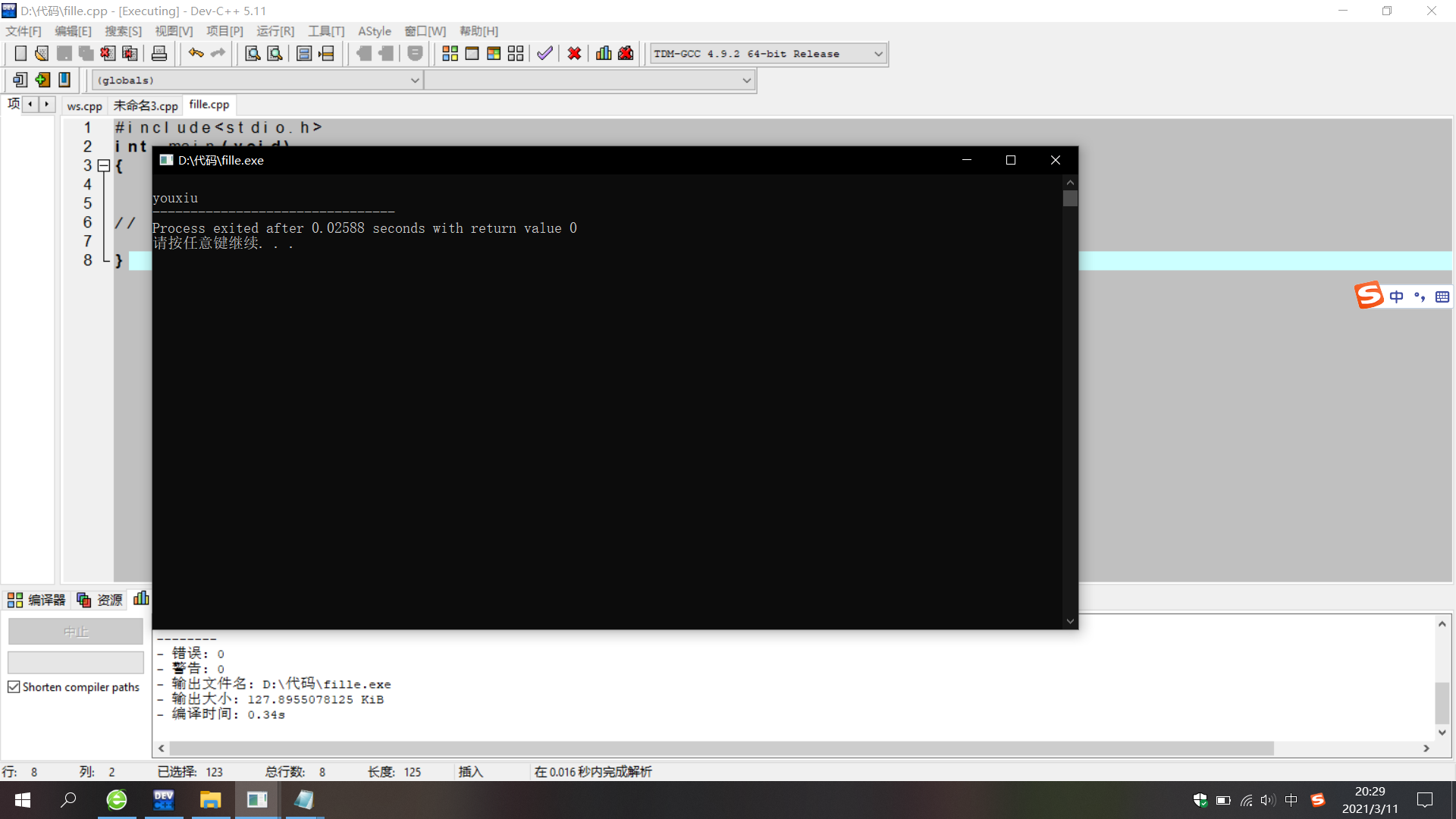Viewport: 1456px width, 819px height.
Task: Click the first icon in the second toolbar row
Action: (20, 80)
